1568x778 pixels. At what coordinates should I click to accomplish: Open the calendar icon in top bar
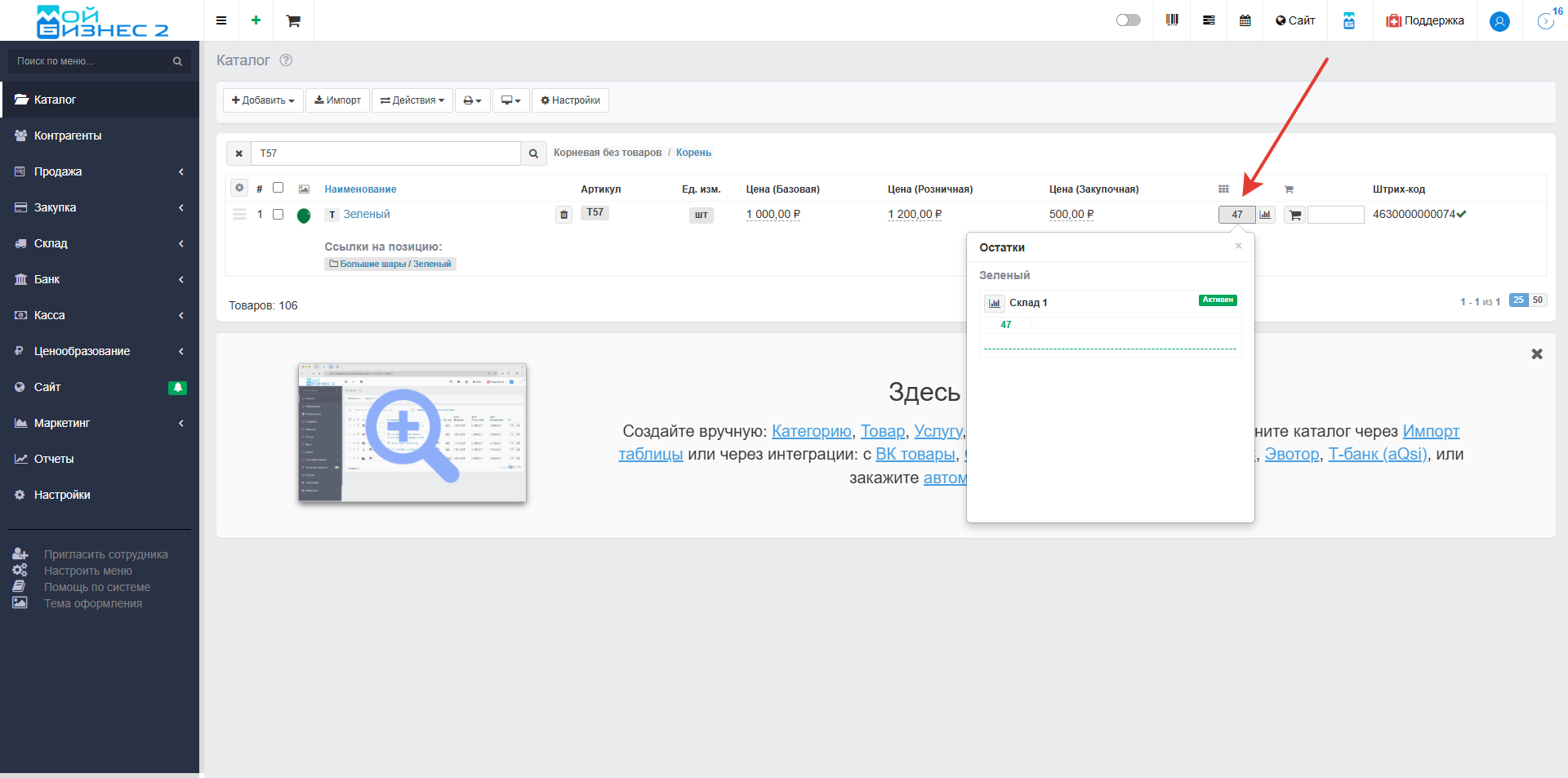[1245, 20]
